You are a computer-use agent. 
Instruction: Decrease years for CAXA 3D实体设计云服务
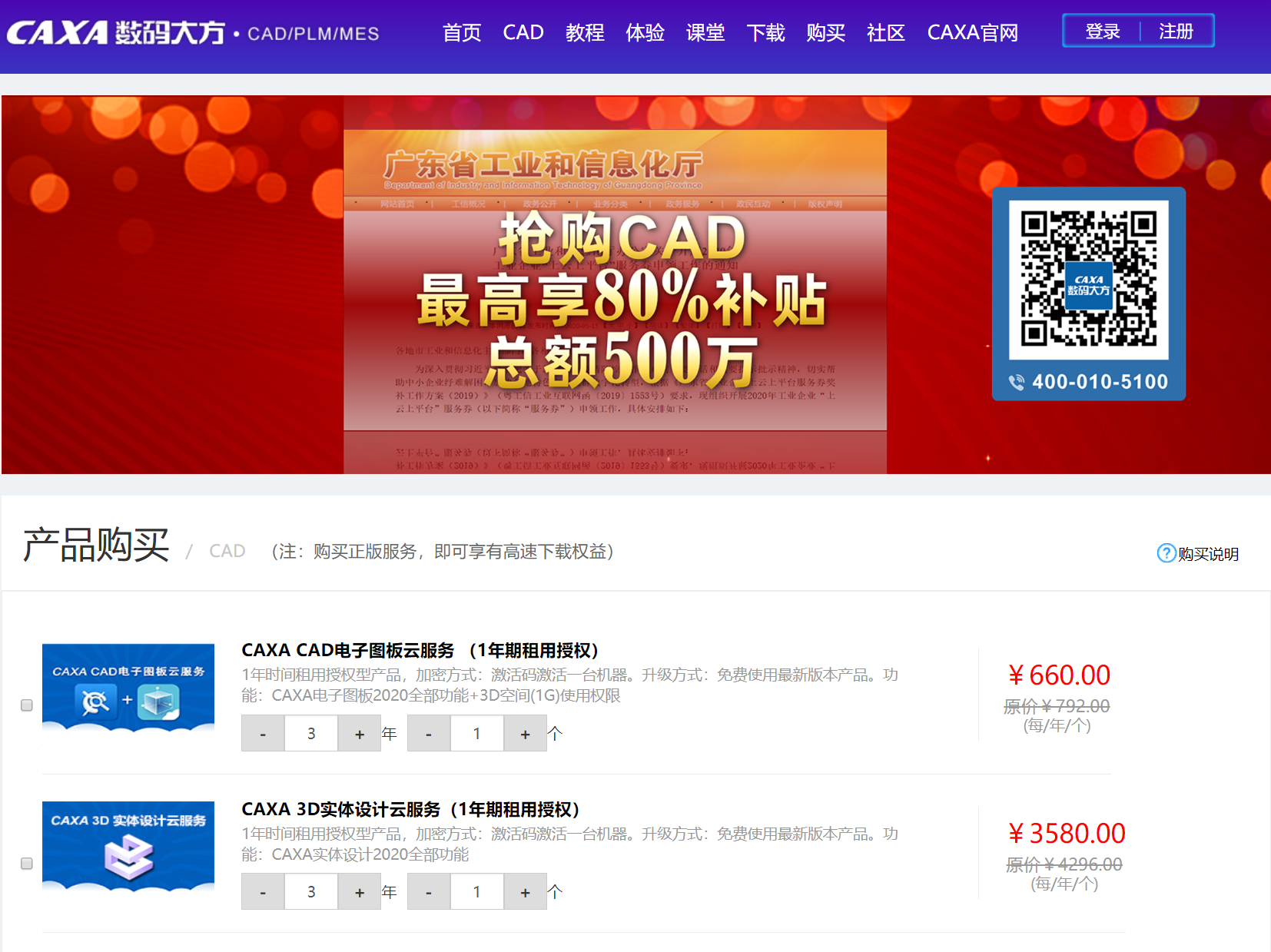[x=263, y=891]
